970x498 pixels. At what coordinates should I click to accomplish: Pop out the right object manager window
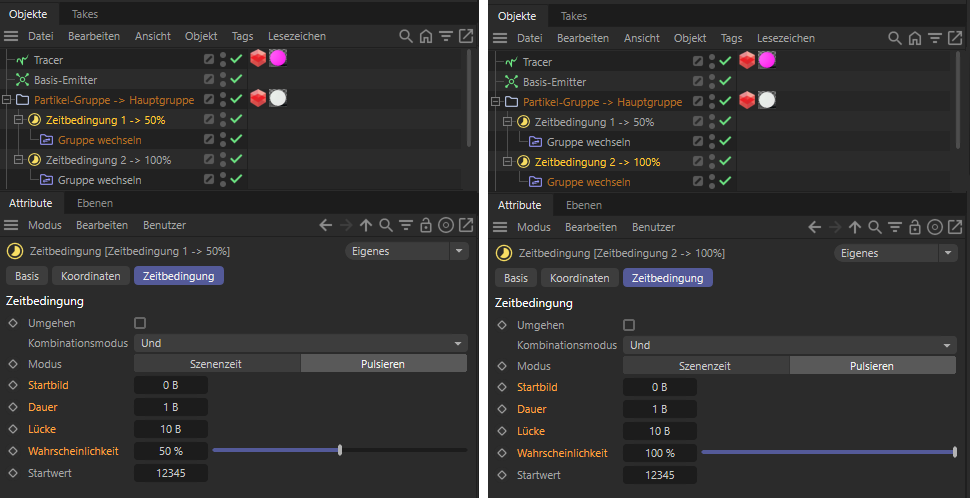click(x=955, y=38)
